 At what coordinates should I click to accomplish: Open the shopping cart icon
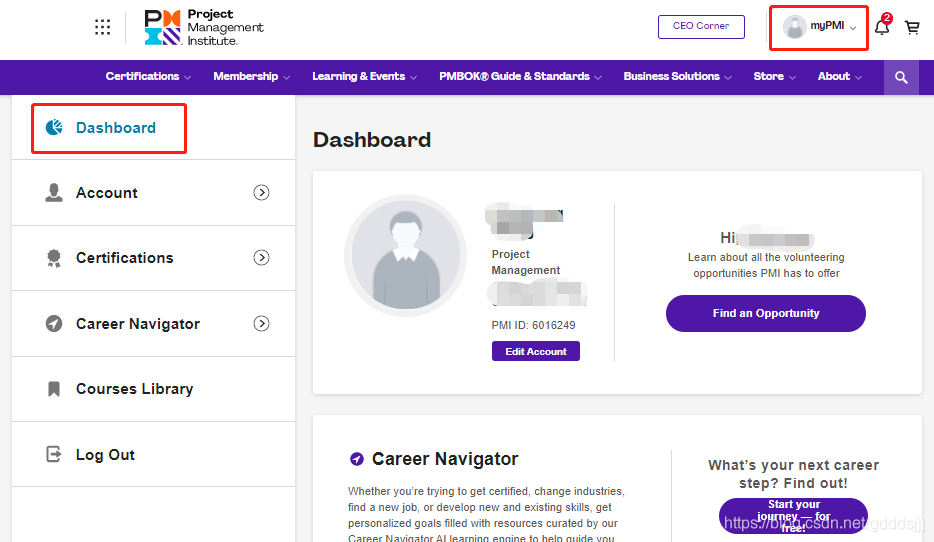pos(912,27)
